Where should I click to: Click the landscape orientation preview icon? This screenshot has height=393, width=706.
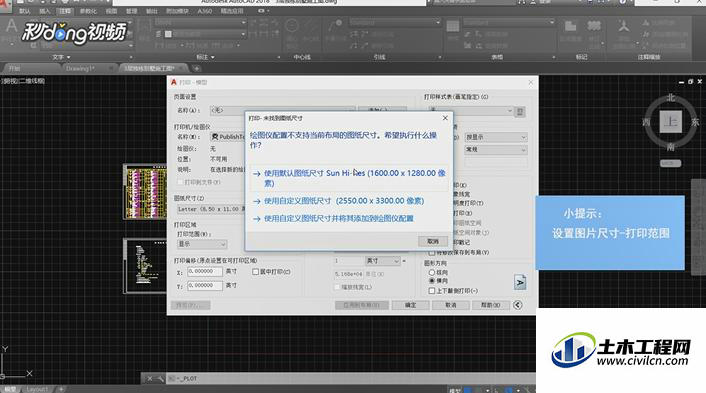(520, 282)
